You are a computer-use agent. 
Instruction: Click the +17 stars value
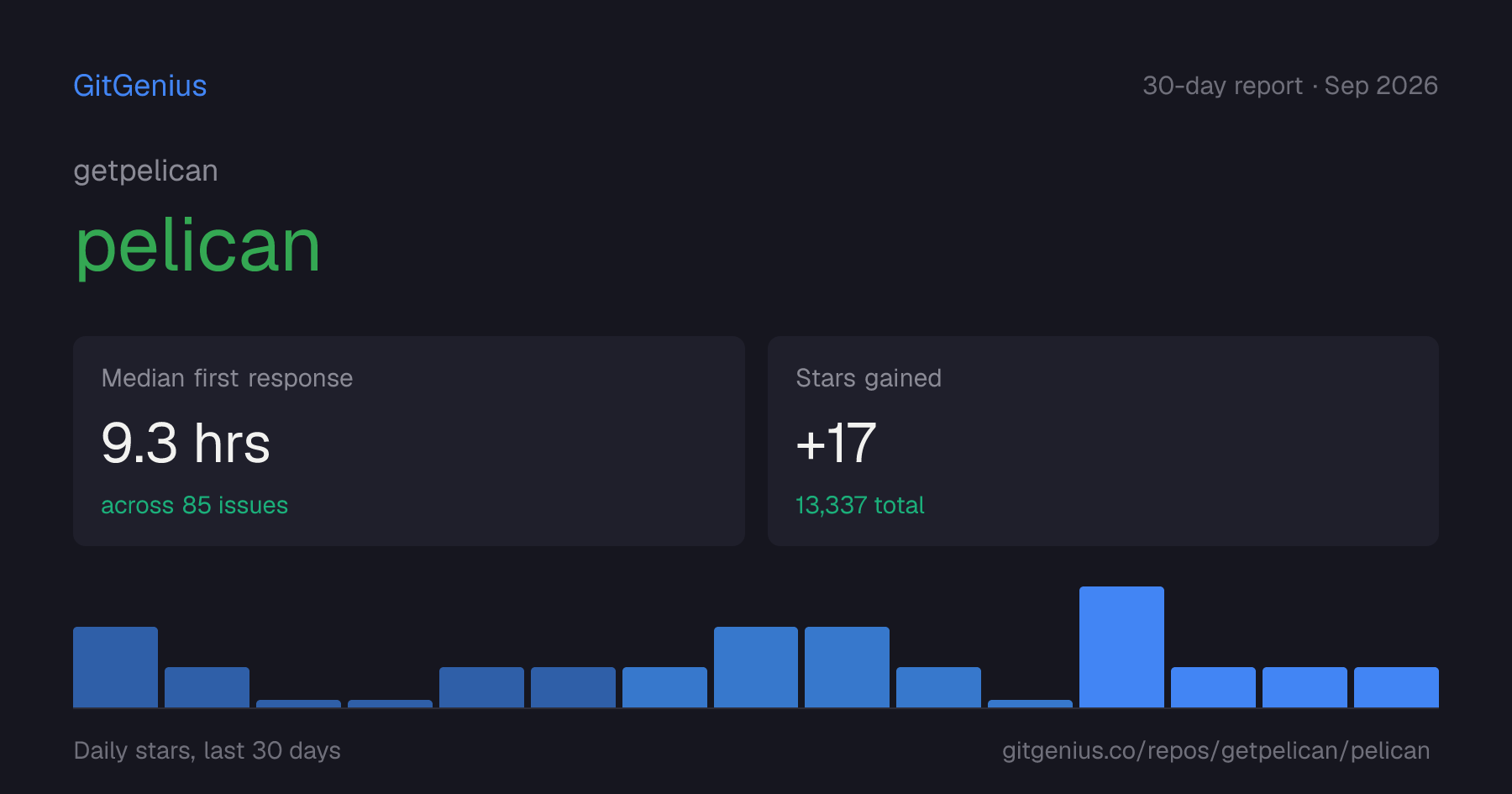pos(836,443)
